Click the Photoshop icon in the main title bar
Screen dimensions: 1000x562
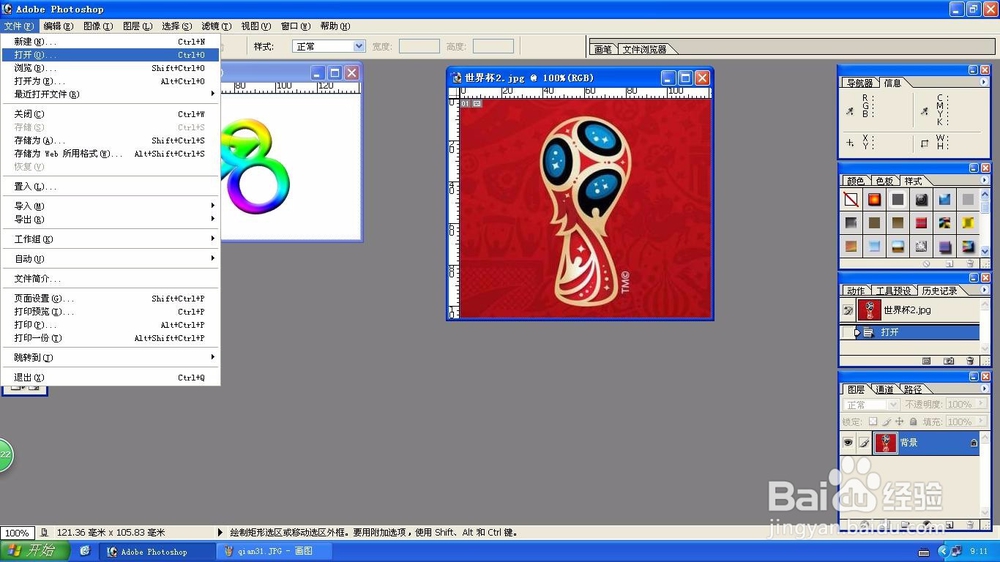point(6,9)
